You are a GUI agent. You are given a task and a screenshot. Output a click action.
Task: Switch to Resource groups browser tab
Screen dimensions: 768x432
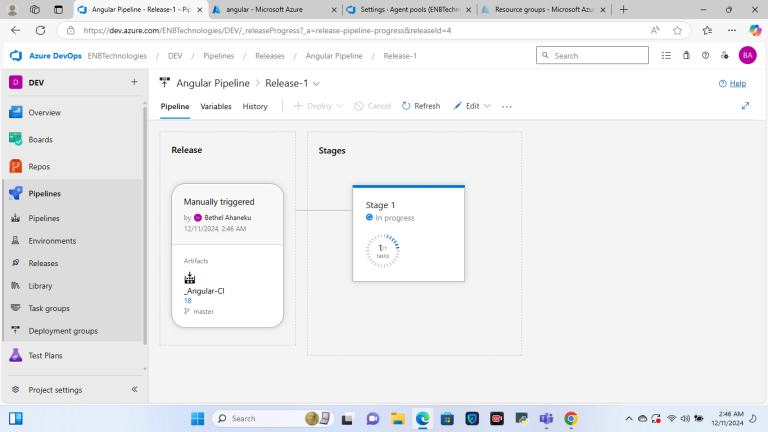tap(544, 9)
